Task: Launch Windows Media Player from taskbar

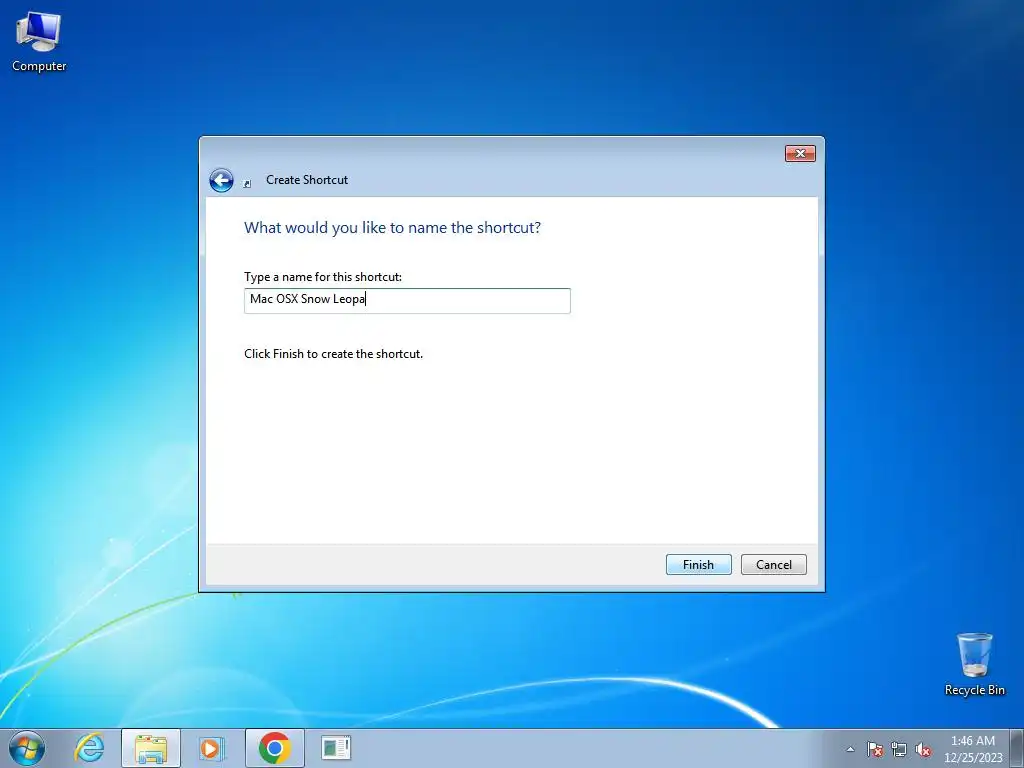Action: click(211, 748)
